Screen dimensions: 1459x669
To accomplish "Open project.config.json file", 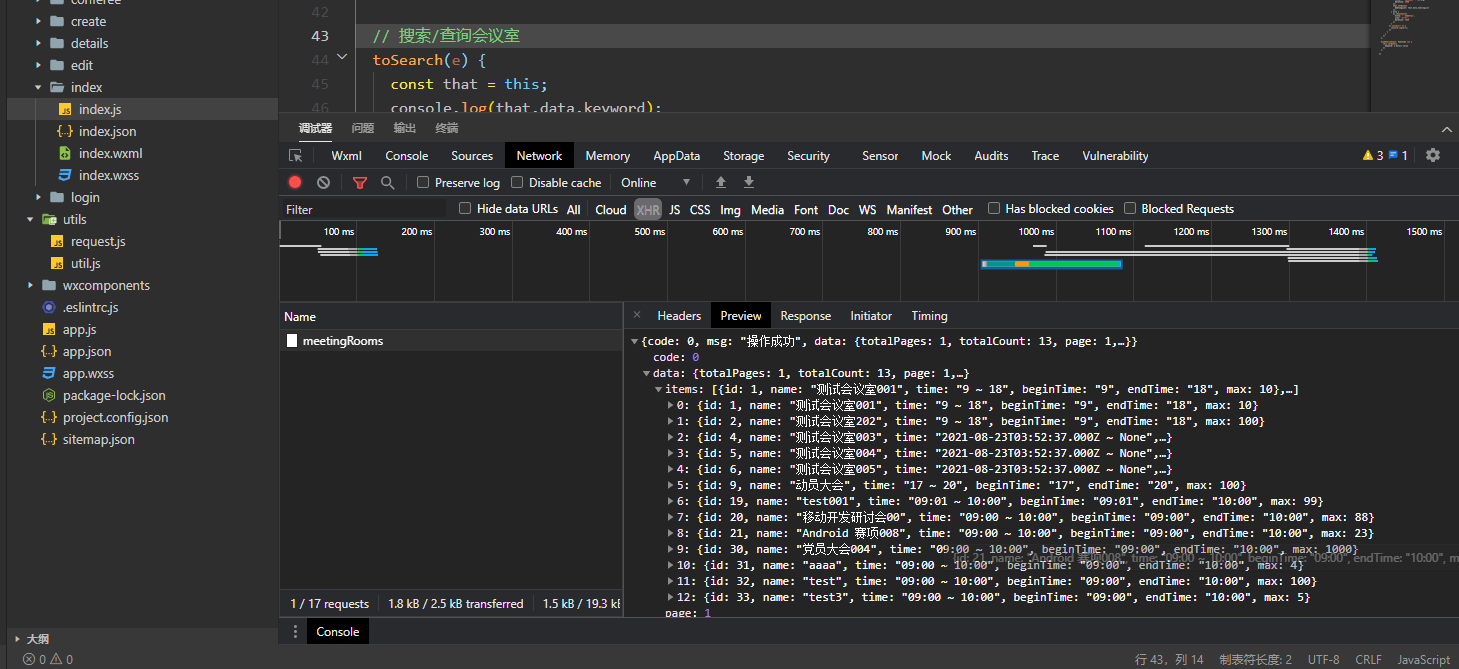I will [115, 417].
